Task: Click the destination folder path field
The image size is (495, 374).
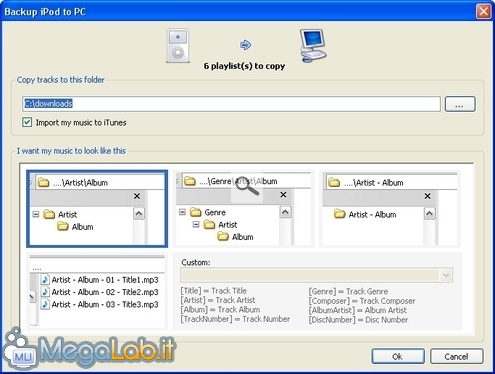Action: (x=231, y=104)
